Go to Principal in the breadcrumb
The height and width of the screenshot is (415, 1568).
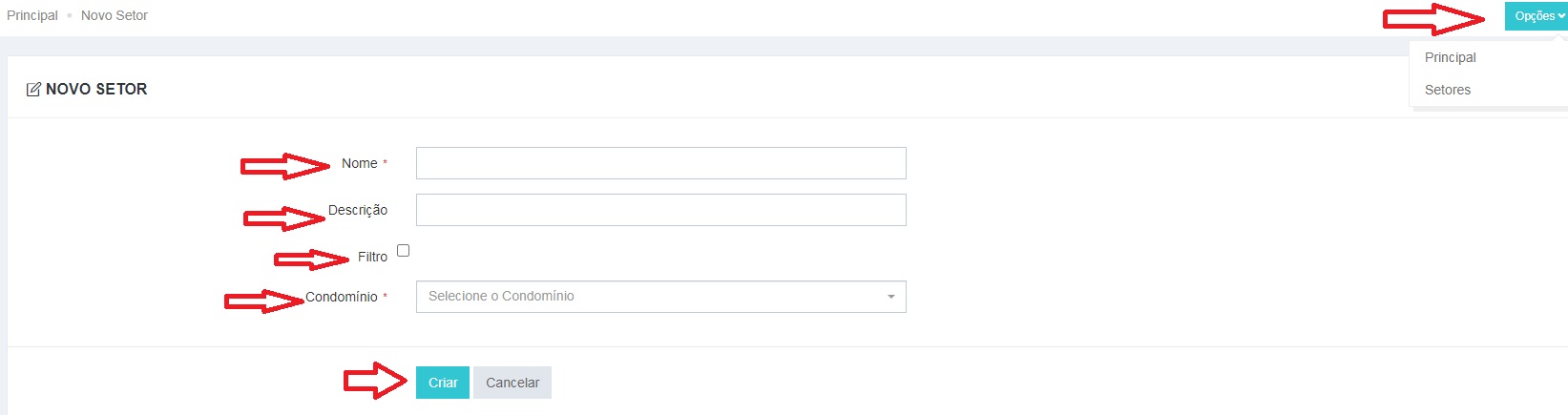(31, 15)
